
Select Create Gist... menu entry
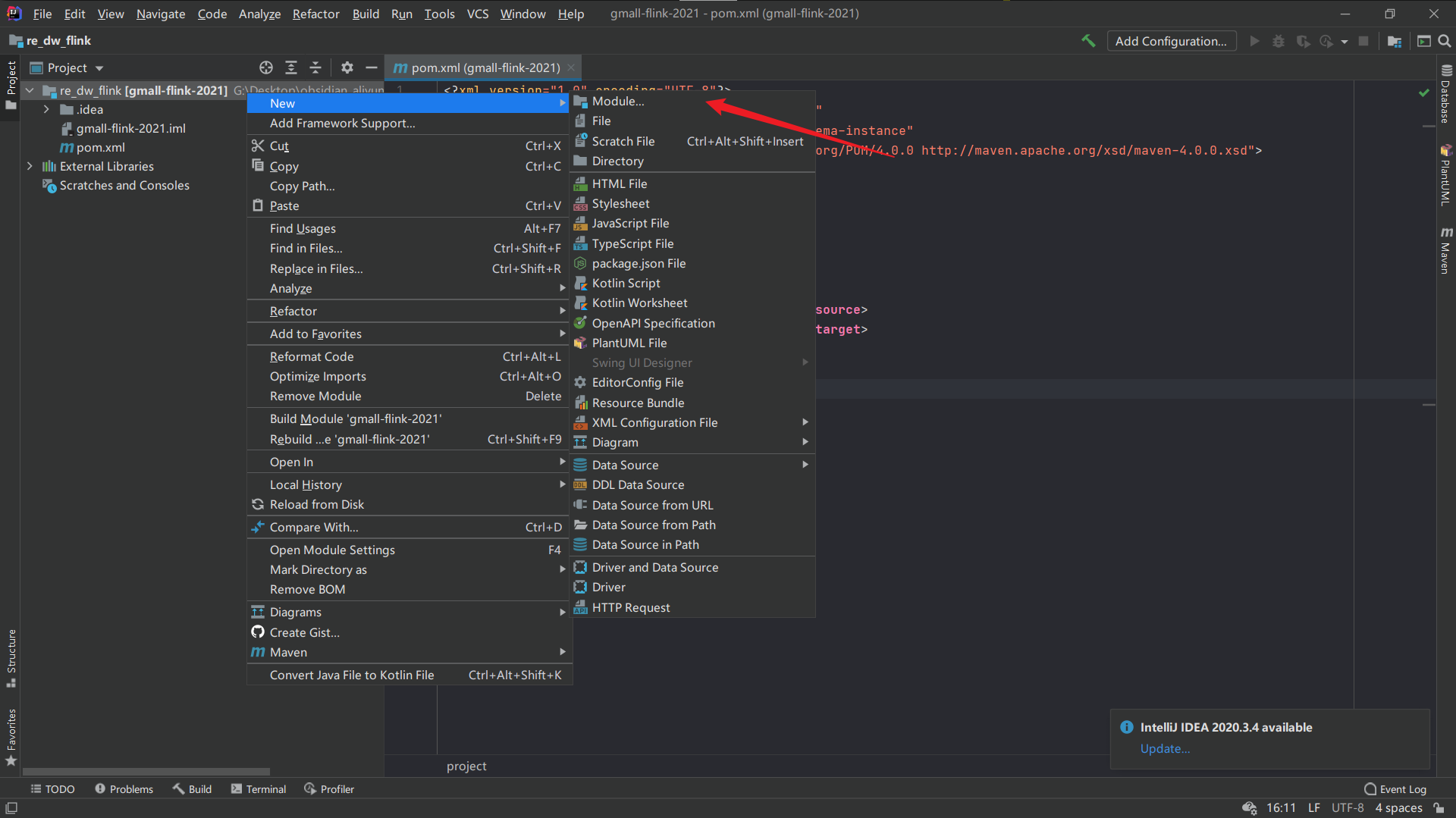409,632
